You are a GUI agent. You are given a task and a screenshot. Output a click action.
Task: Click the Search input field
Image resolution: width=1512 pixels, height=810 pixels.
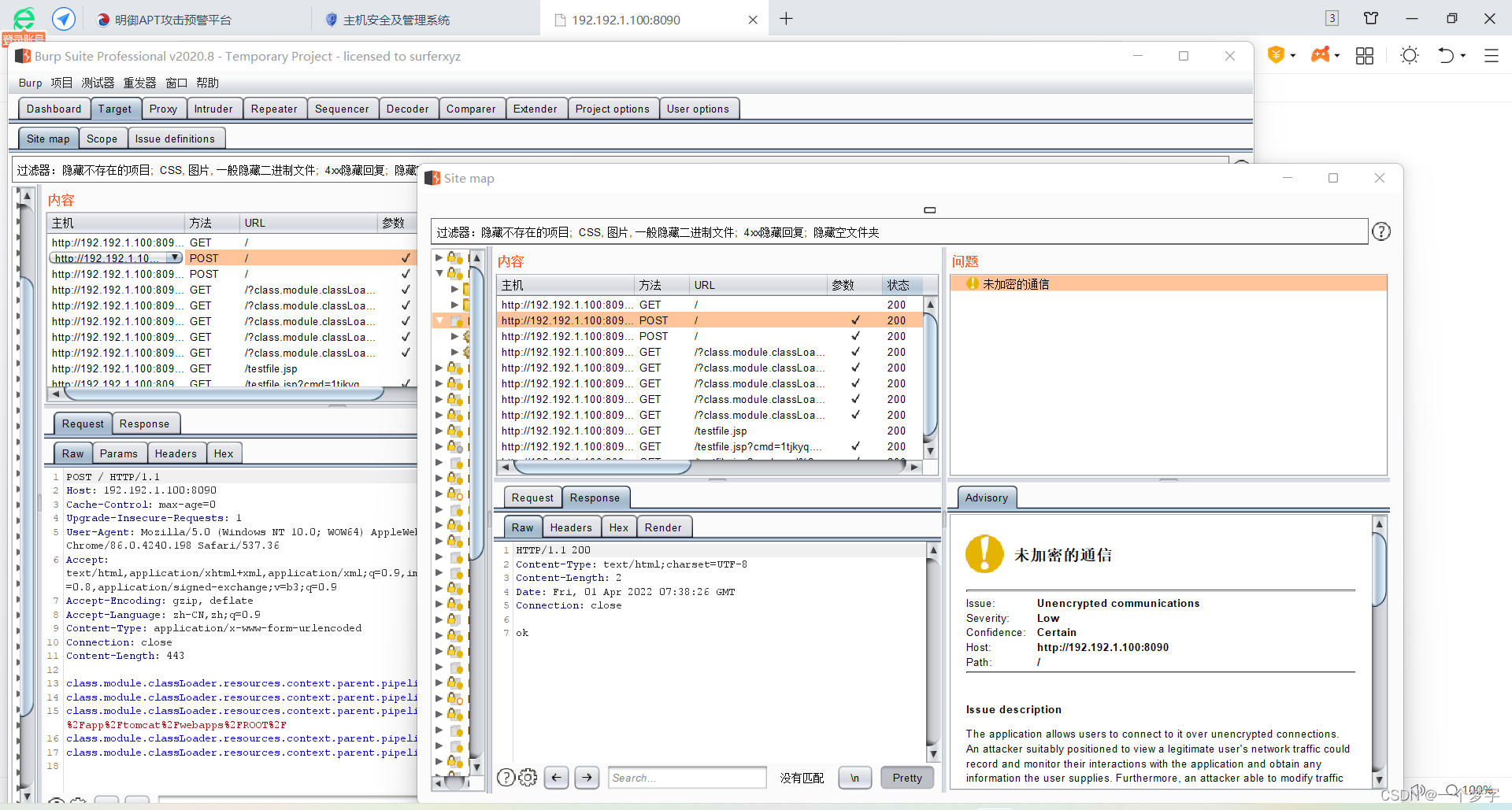687,778
